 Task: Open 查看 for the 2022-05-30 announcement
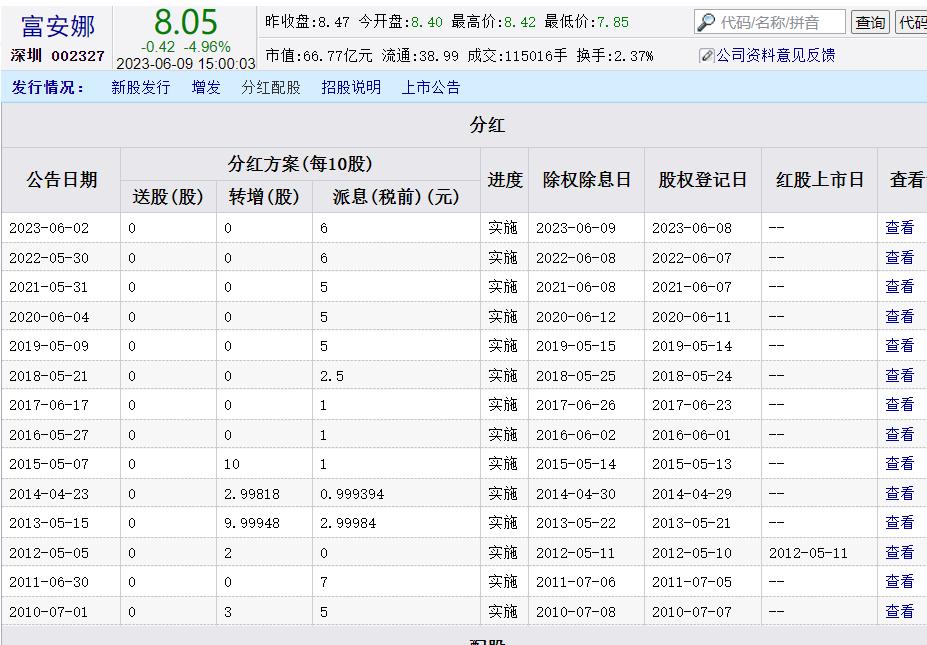coord(899,258)
